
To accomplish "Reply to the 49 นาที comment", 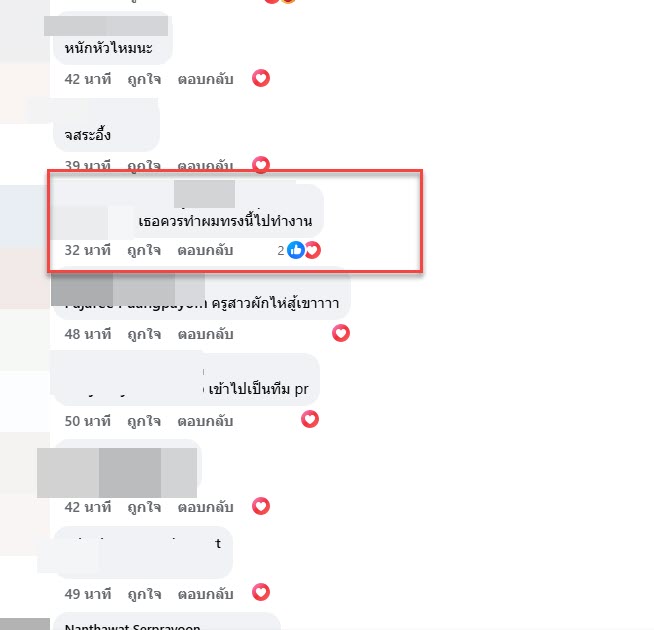I will (x=205, y=594).
